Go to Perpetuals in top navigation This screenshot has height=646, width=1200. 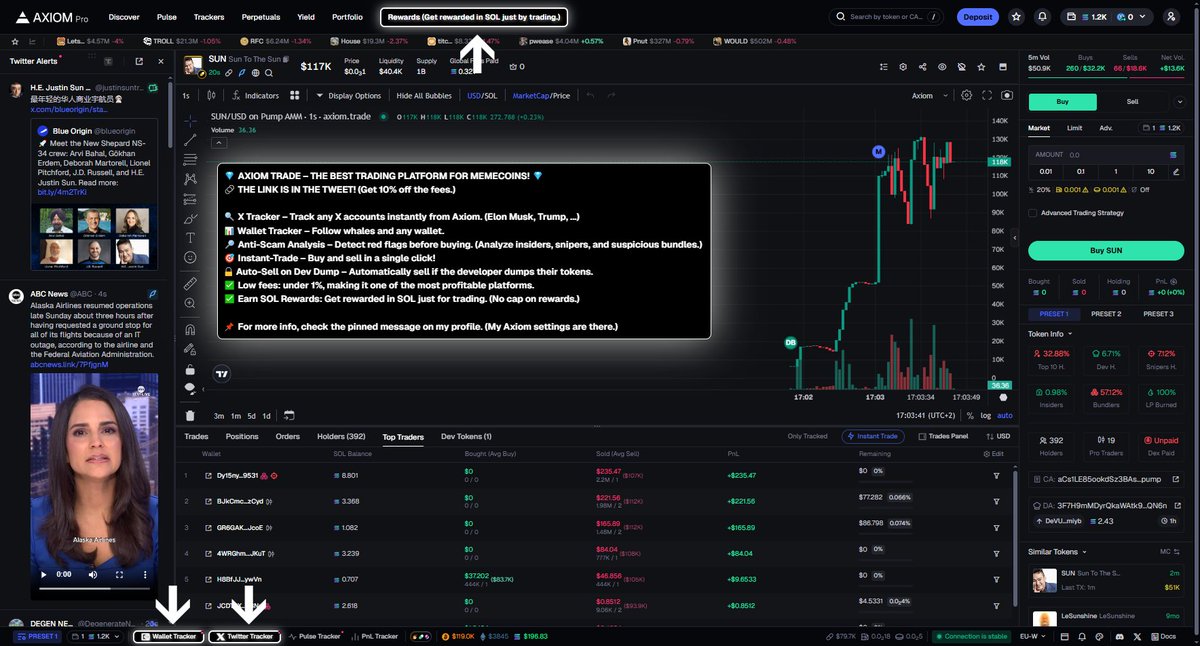[260, 17]
